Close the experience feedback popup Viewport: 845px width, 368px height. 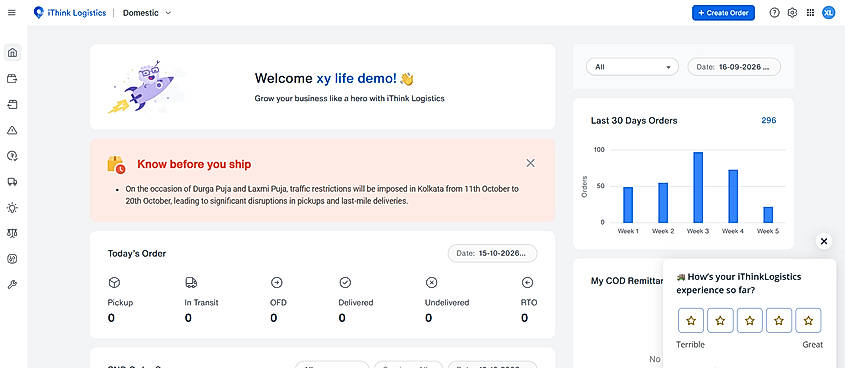point(823,241)
